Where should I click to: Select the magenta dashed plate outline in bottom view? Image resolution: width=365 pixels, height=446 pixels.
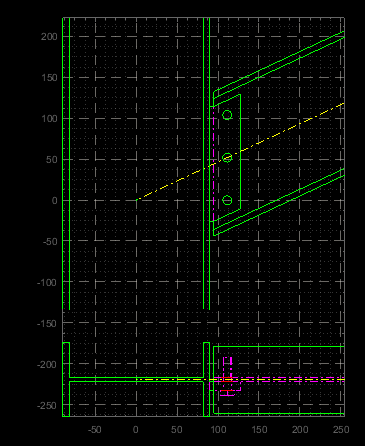coord(225,384)
